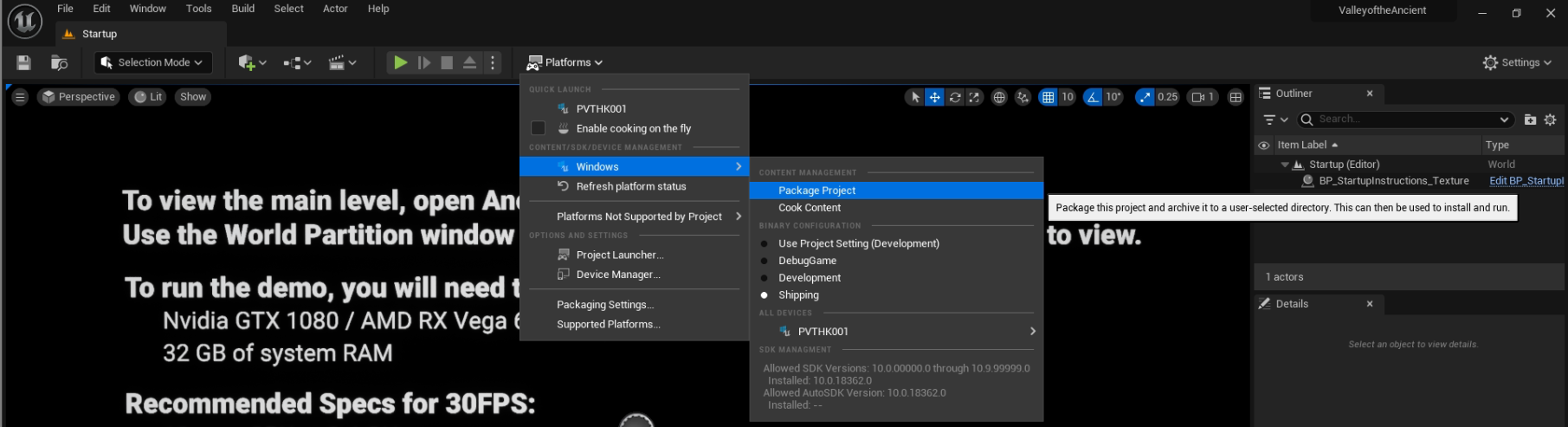
Task: Select the viewport select mode arrow
Action: [915, 97]
